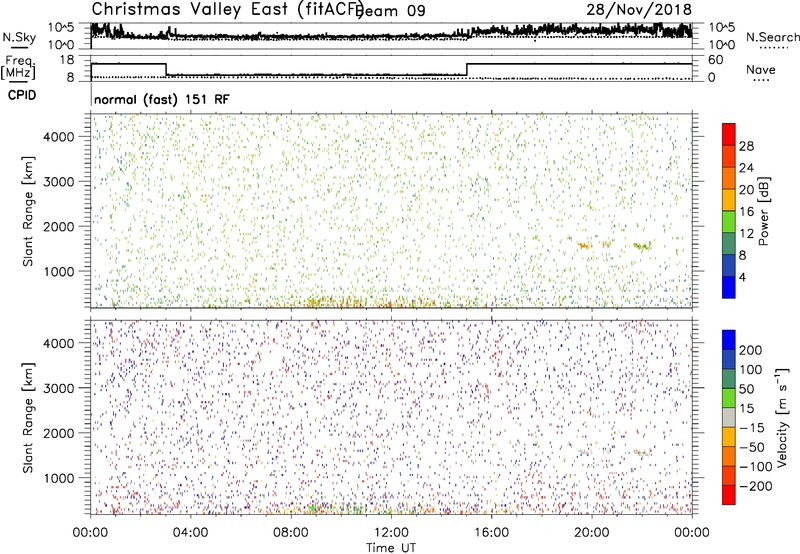This screenshot has height=554, width=800.
Task: Pick the light green segment of Power color bar
Action: (x=729, y=222)
